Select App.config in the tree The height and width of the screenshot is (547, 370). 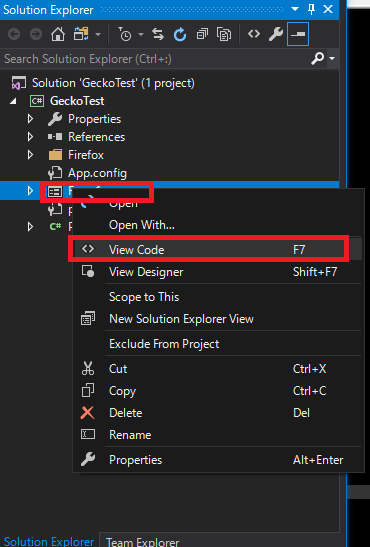(97, 173)
